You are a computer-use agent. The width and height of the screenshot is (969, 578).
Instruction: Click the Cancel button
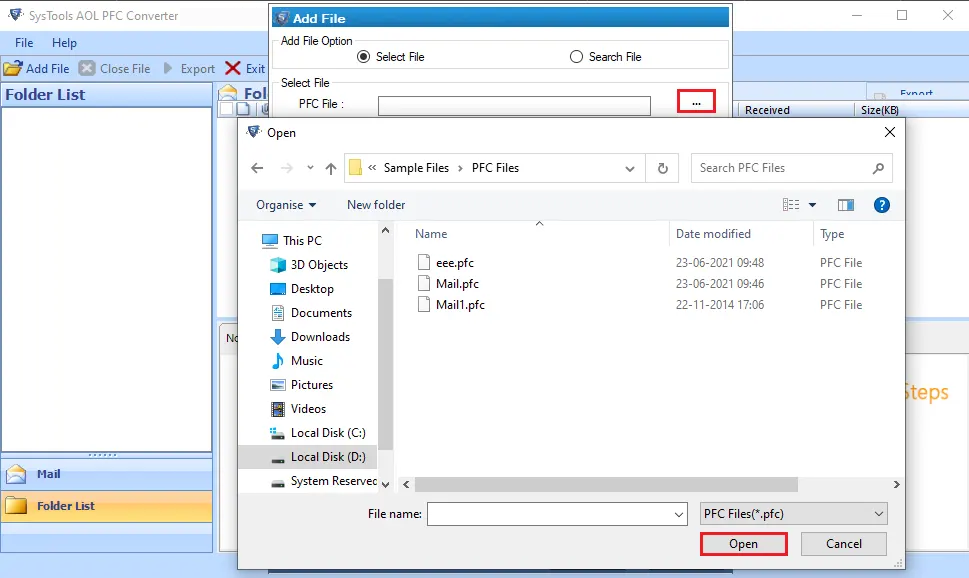[844, 544]
